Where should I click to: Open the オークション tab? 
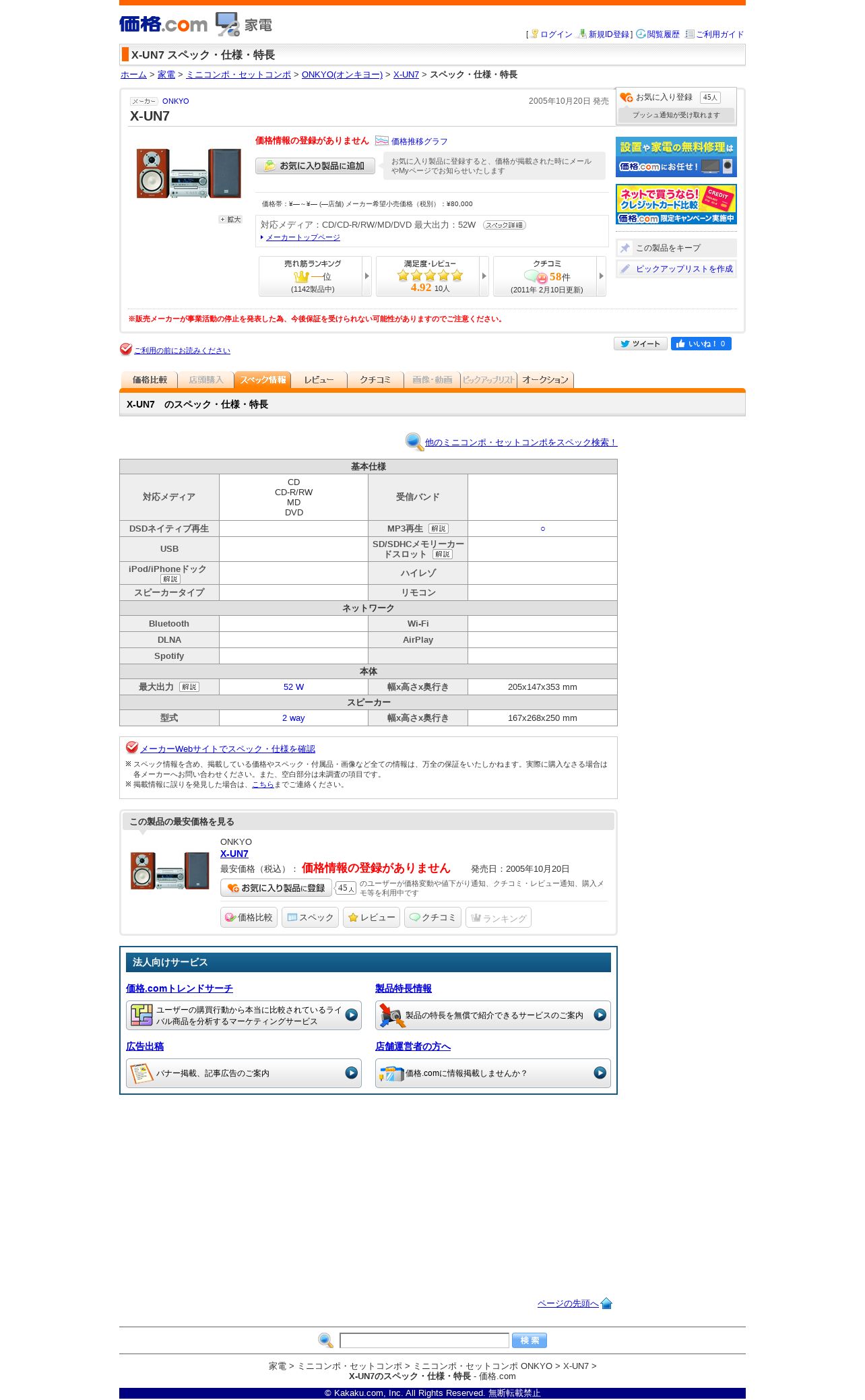[546, 380]
